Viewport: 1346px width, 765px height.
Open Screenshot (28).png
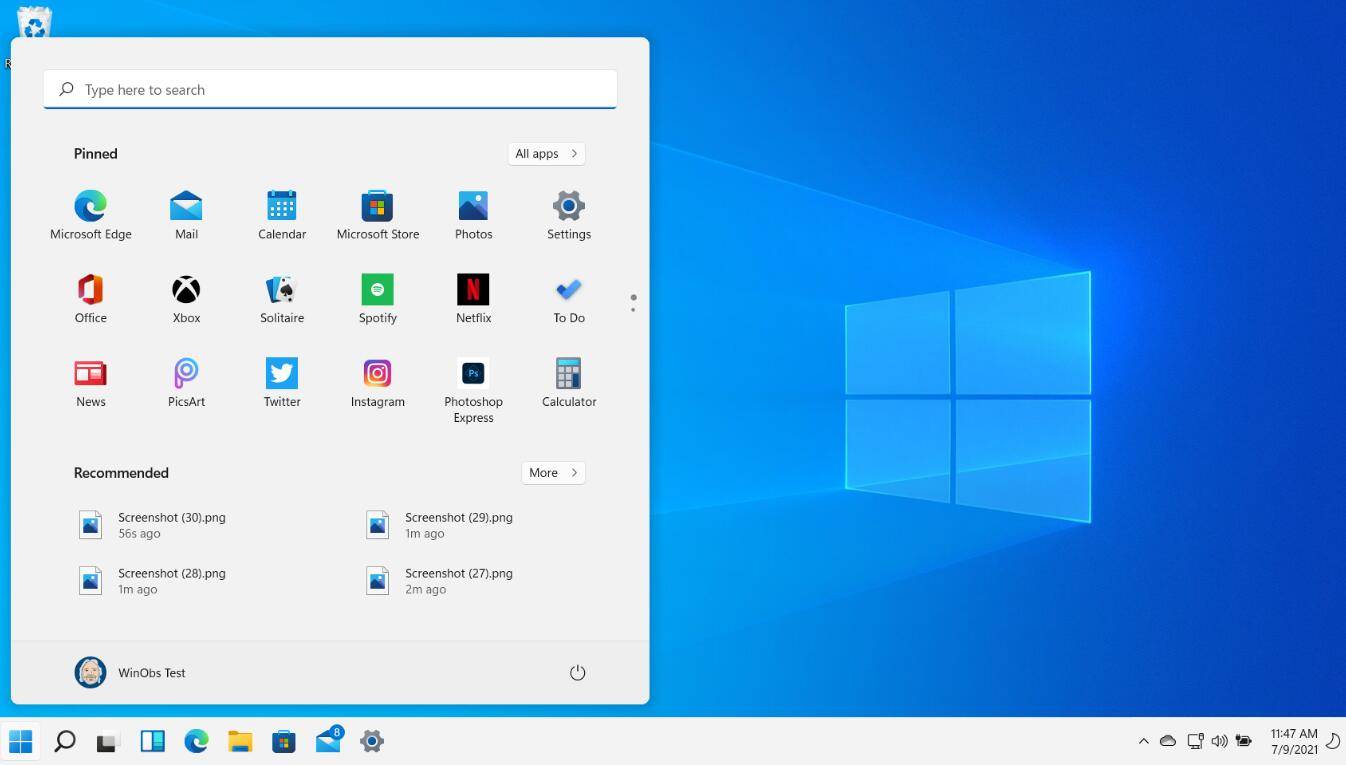point(153,581)
